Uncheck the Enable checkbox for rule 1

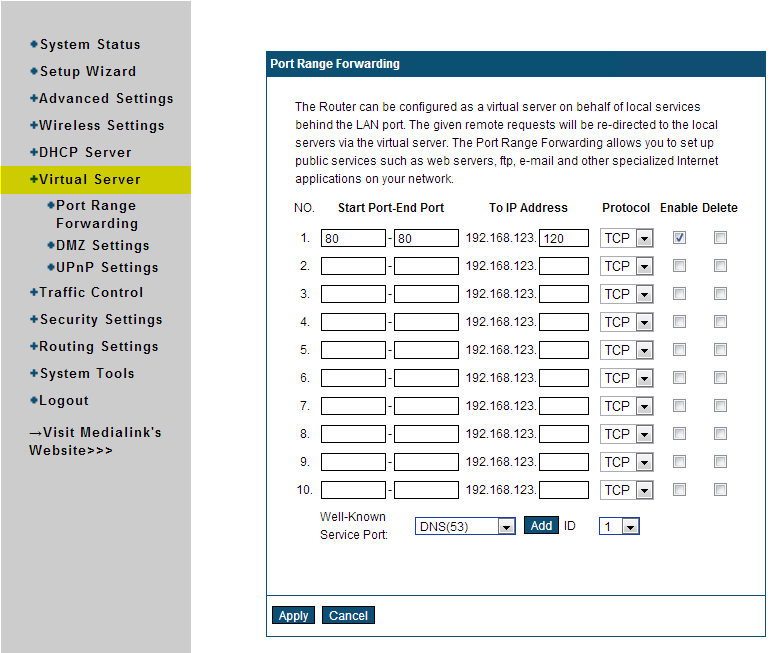tap(680, 238)
